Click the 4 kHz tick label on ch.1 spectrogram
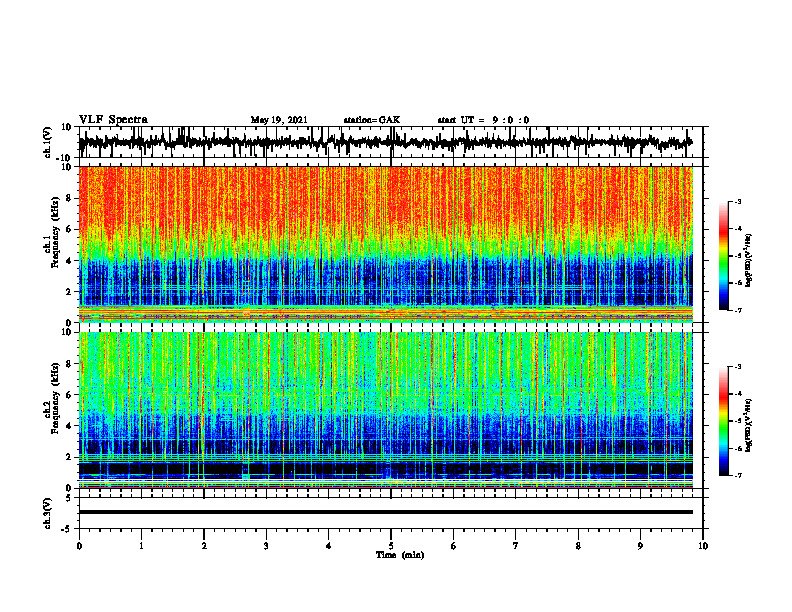Image resolution: width=792 pixels, height=612 pixels. tap(69, 261)
